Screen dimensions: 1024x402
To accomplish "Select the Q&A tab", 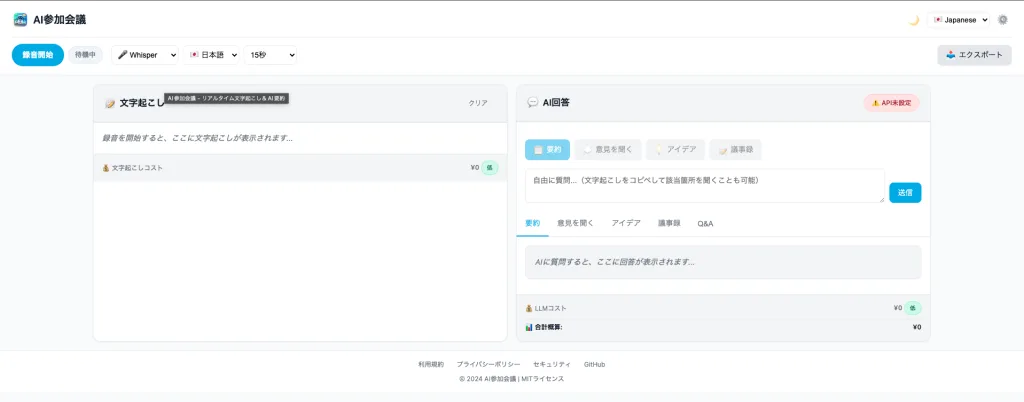I will click(x=705, y=223).
